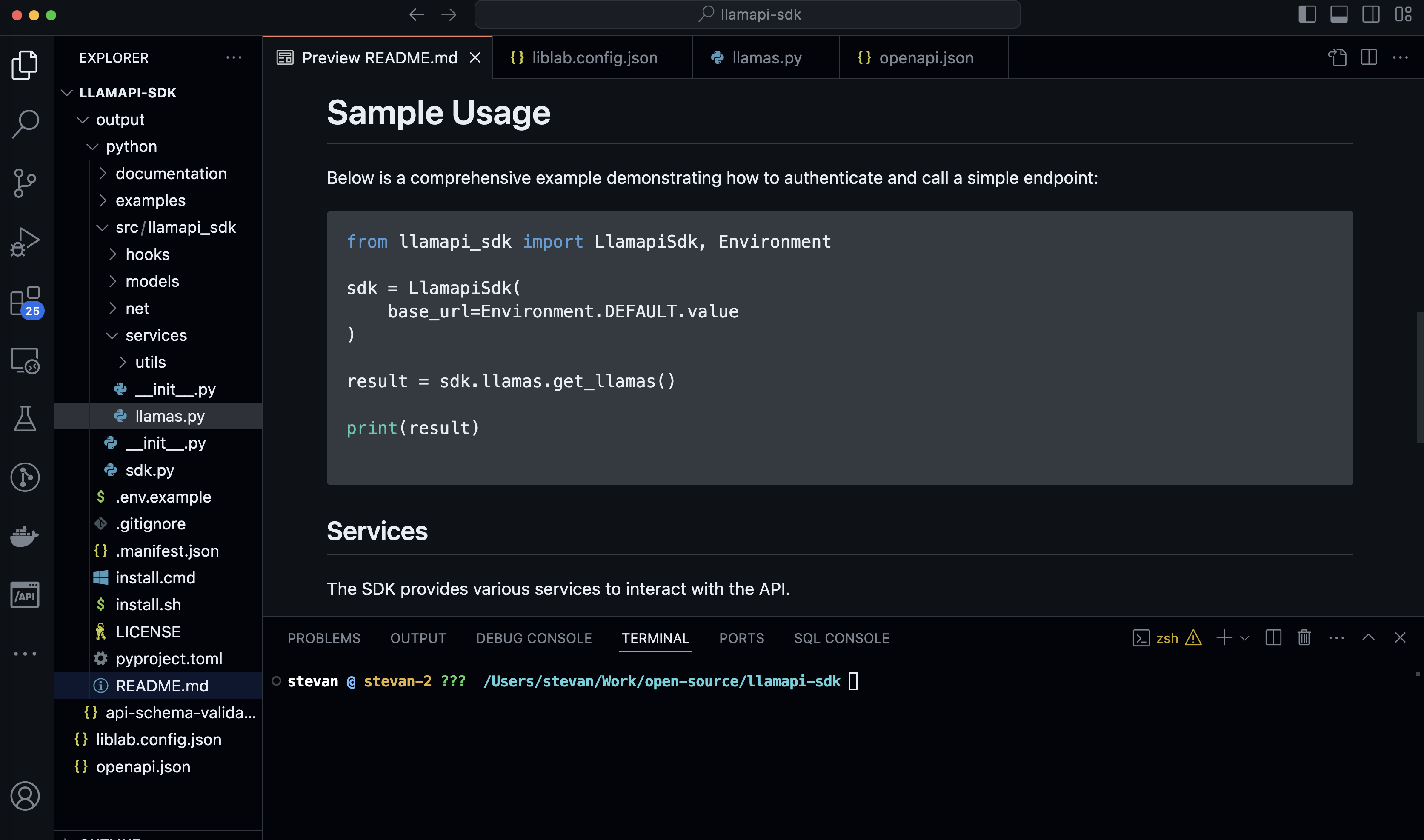The width and height of the screenshot is (1424, 840).
Task: Maximize the terminal panel with the chevron
Action: pos(1369,637)
